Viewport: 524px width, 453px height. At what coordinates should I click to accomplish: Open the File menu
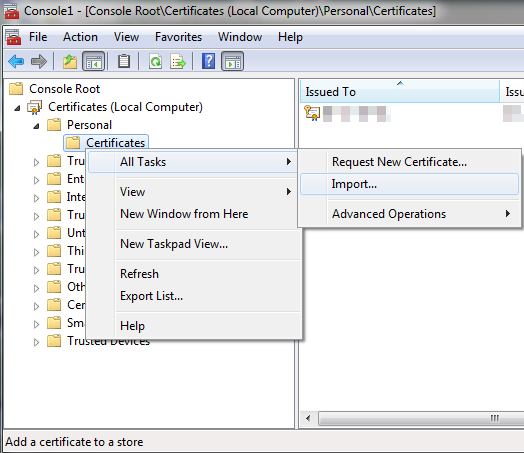(38, 37)
